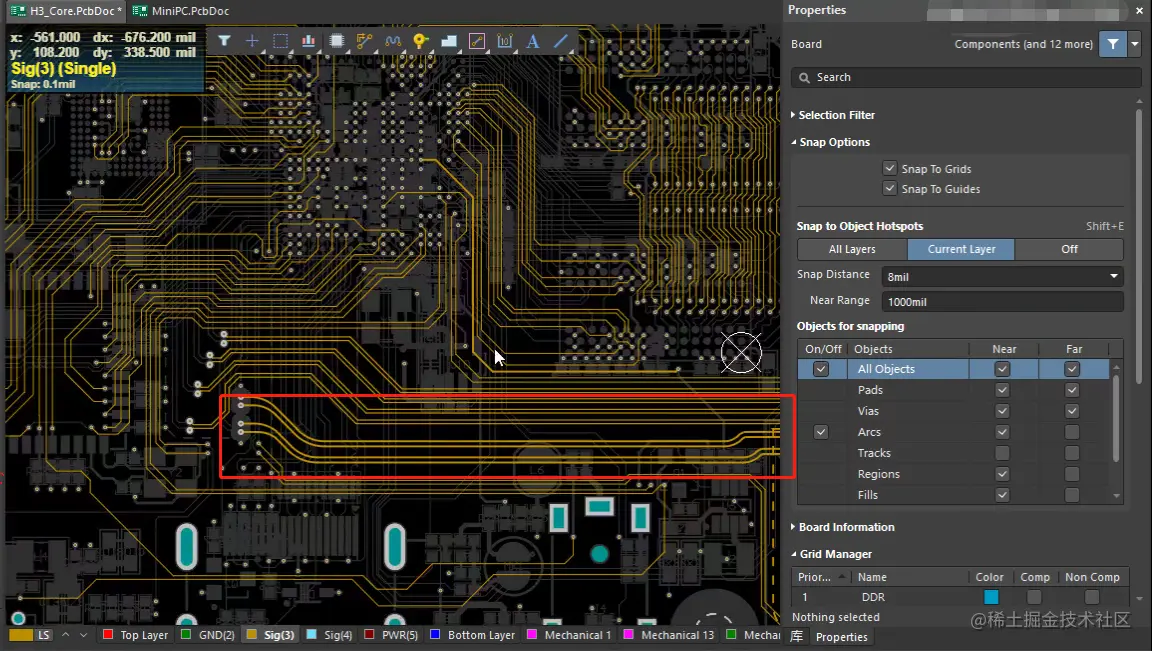Switch to the GND(2) layer tab

coord(208,635)
